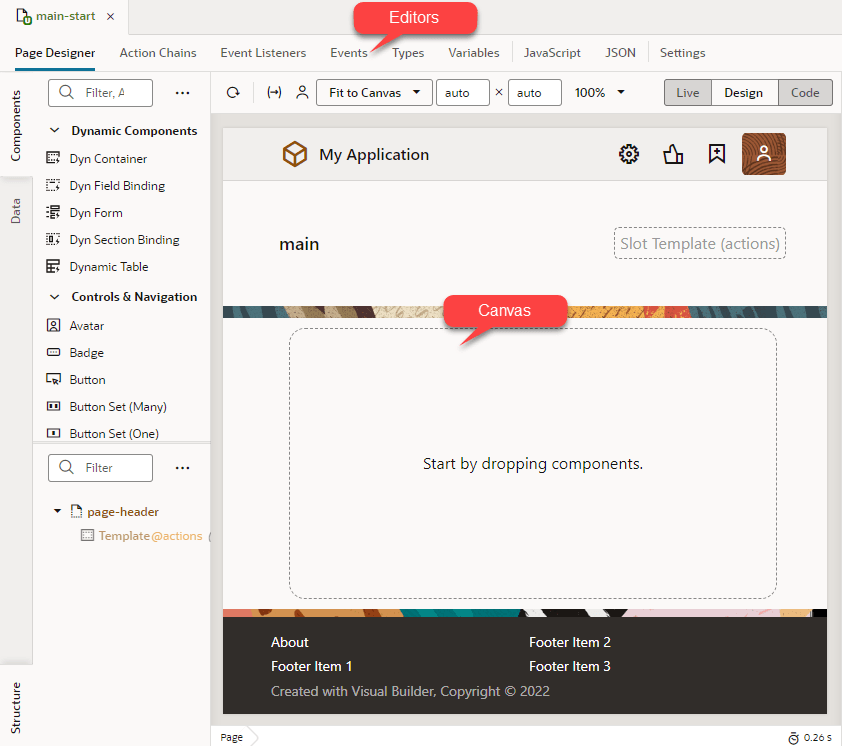Switch the canvas to Code view

coord(805,92)
